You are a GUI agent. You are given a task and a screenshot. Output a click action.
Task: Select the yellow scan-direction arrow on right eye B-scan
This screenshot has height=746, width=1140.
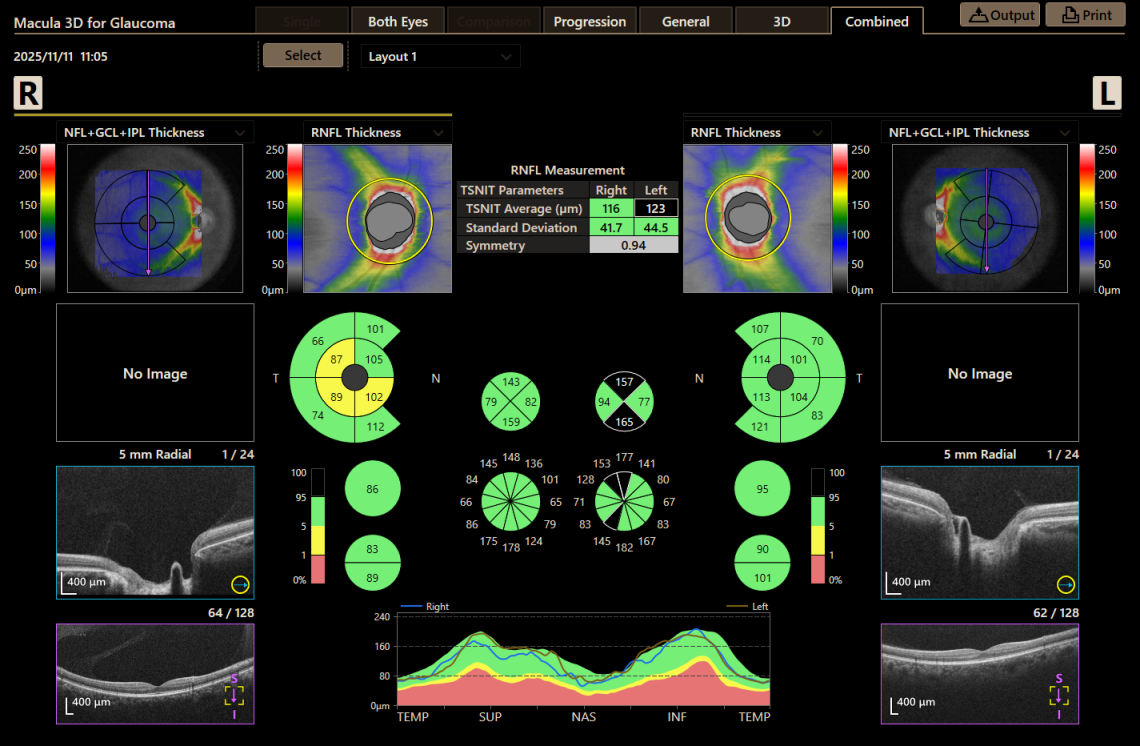point(239,584)
